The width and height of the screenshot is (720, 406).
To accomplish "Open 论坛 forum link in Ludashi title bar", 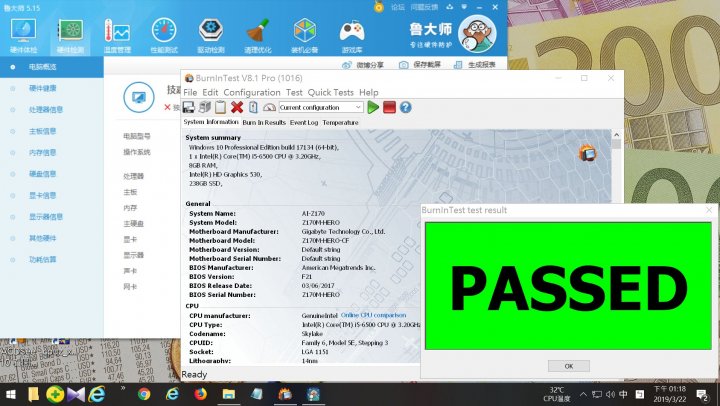I will coord(398,7).
